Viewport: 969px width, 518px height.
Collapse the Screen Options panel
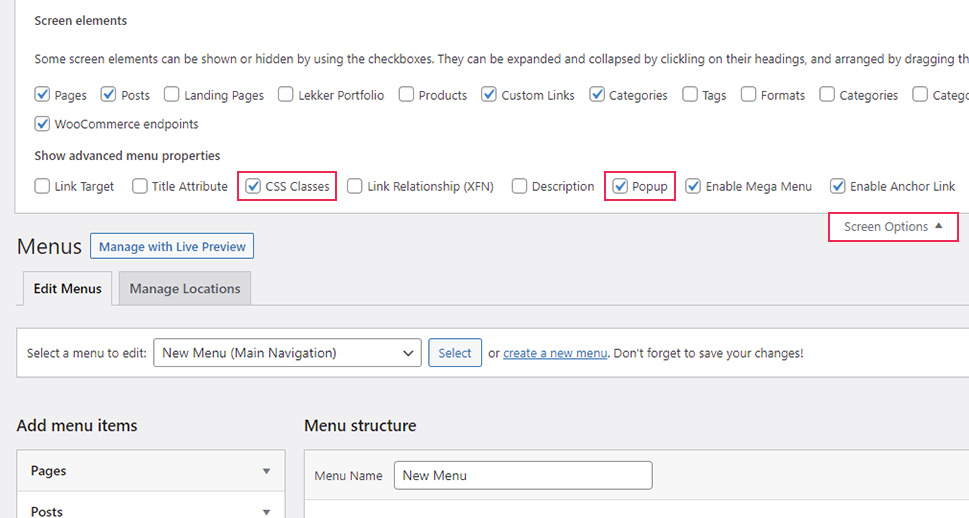point(892,227)
